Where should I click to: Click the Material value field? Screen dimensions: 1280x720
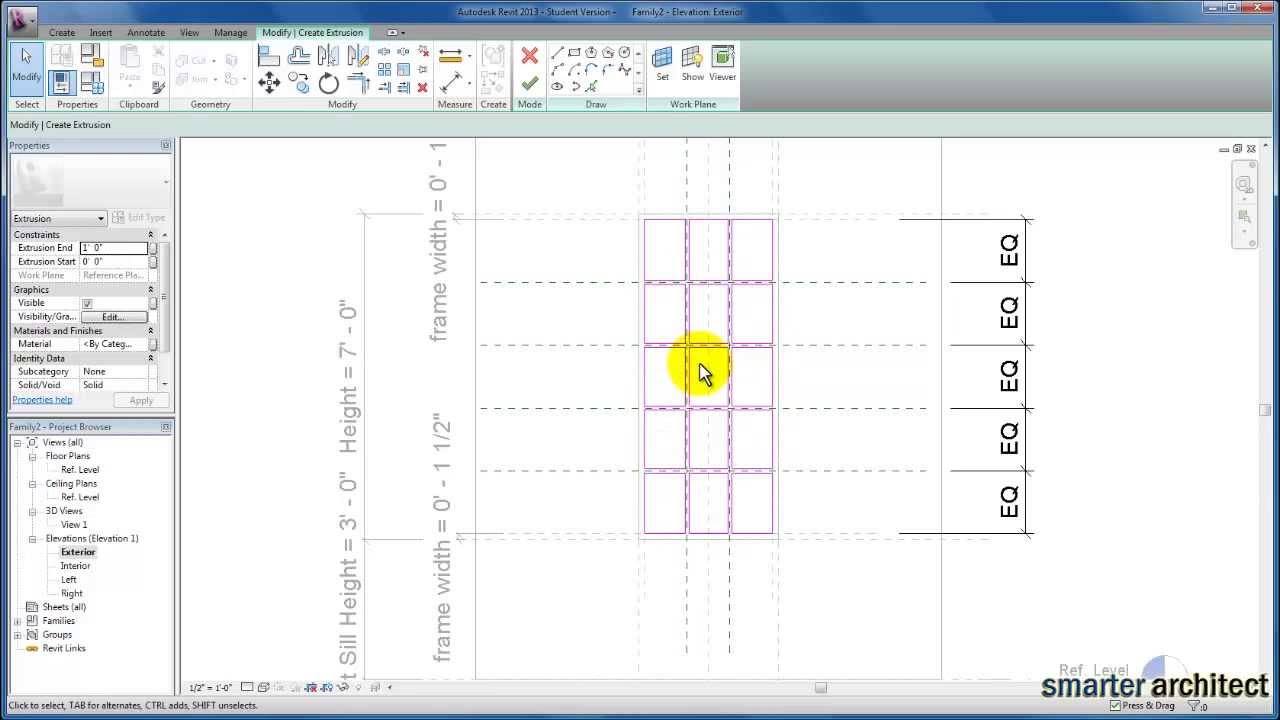113,344
